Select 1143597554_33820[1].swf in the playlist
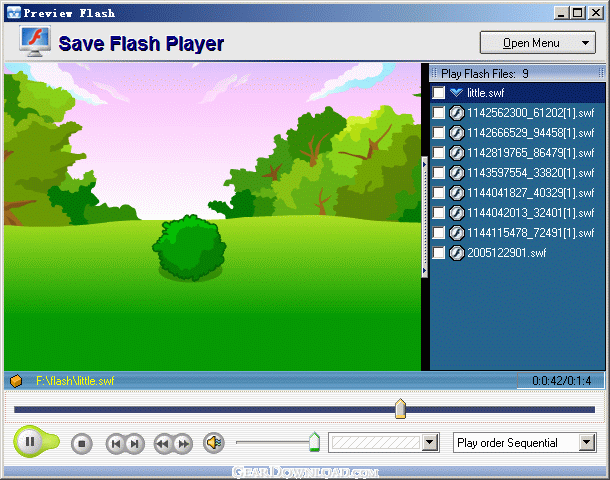610x480 pixels. [x=531, y=173]
